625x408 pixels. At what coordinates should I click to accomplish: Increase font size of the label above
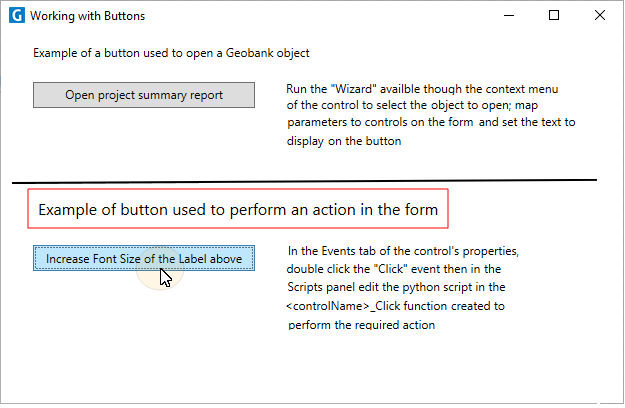[x=144, y=258]
